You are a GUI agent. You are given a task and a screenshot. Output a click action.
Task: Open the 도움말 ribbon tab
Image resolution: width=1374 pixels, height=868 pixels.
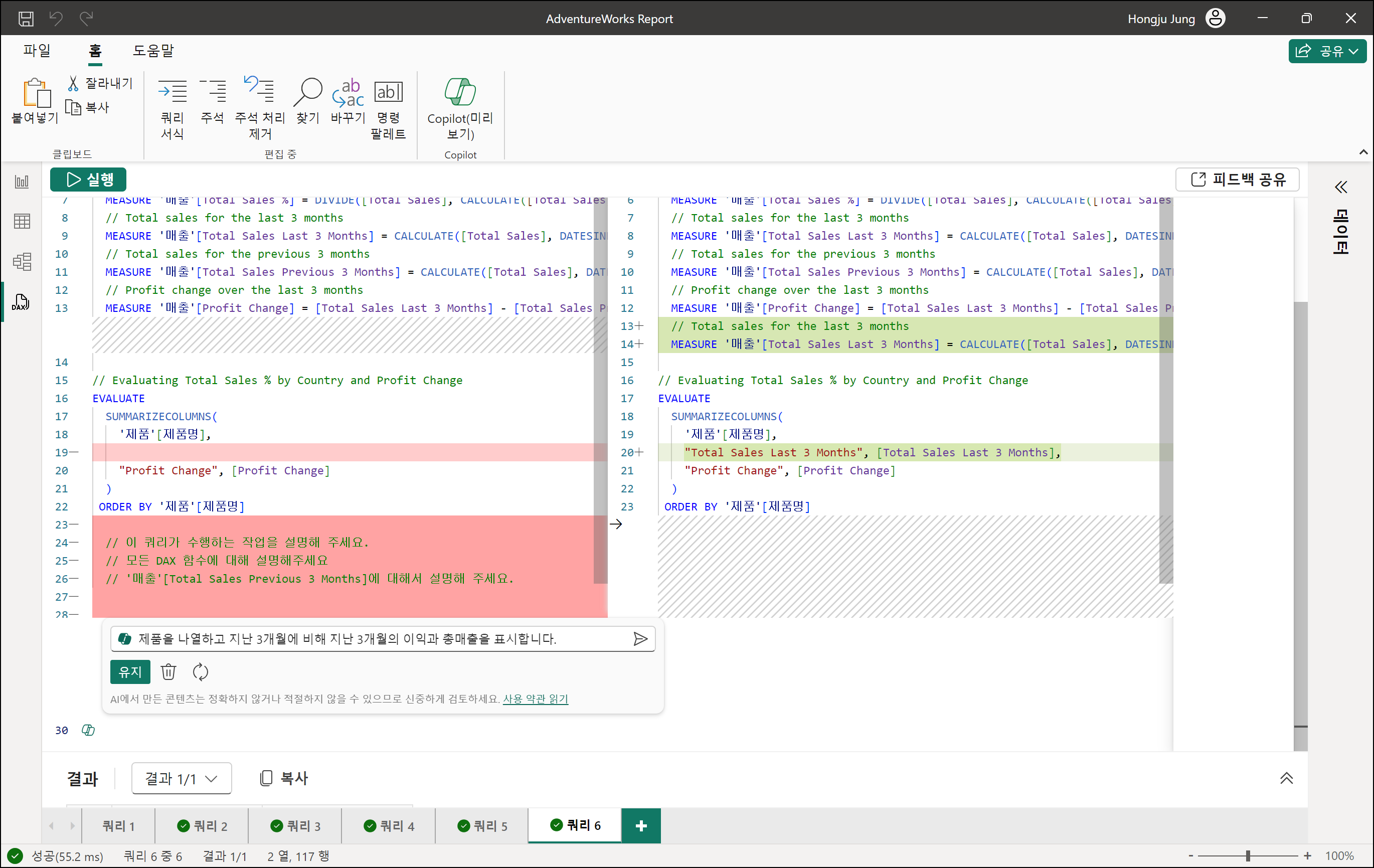coord(153,51)
